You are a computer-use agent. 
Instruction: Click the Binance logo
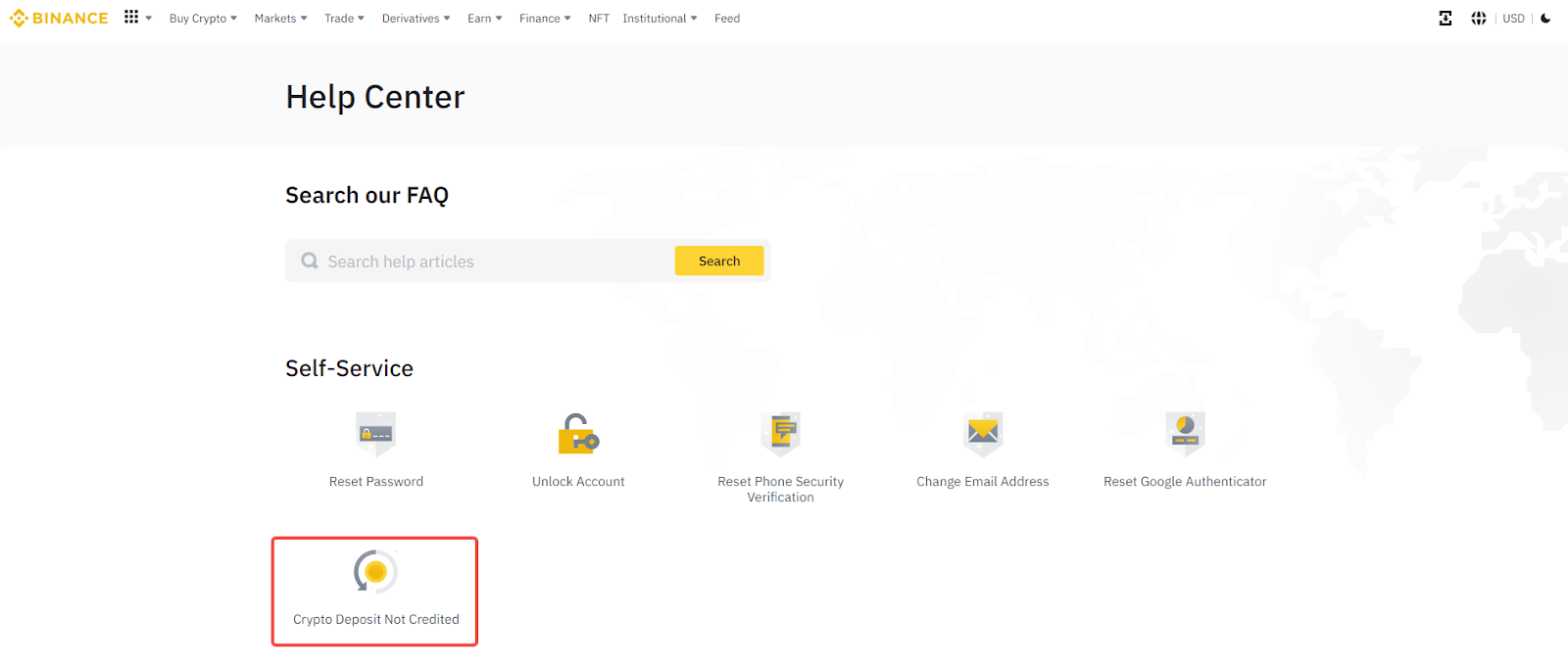tap(59, 19)
